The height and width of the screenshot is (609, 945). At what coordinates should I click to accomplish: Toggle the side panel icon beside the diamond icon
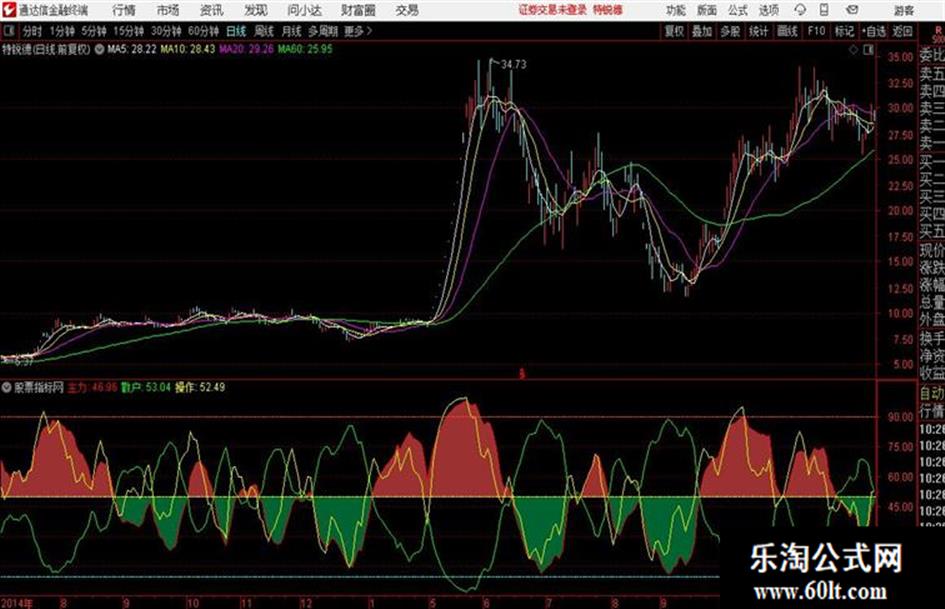pos(868,51)
